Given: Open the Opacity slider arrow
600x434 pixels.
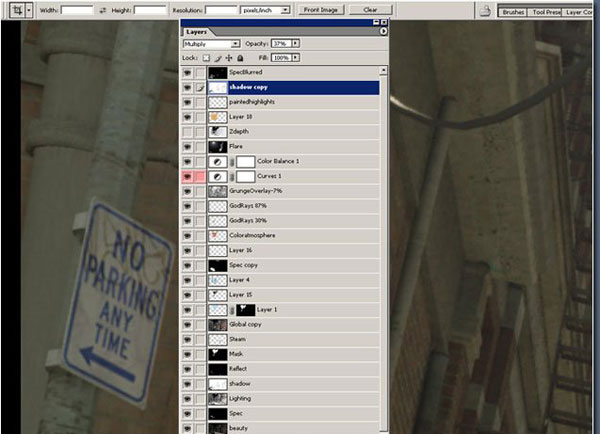Looking at the screenshot, I should [x=297, y=45].
